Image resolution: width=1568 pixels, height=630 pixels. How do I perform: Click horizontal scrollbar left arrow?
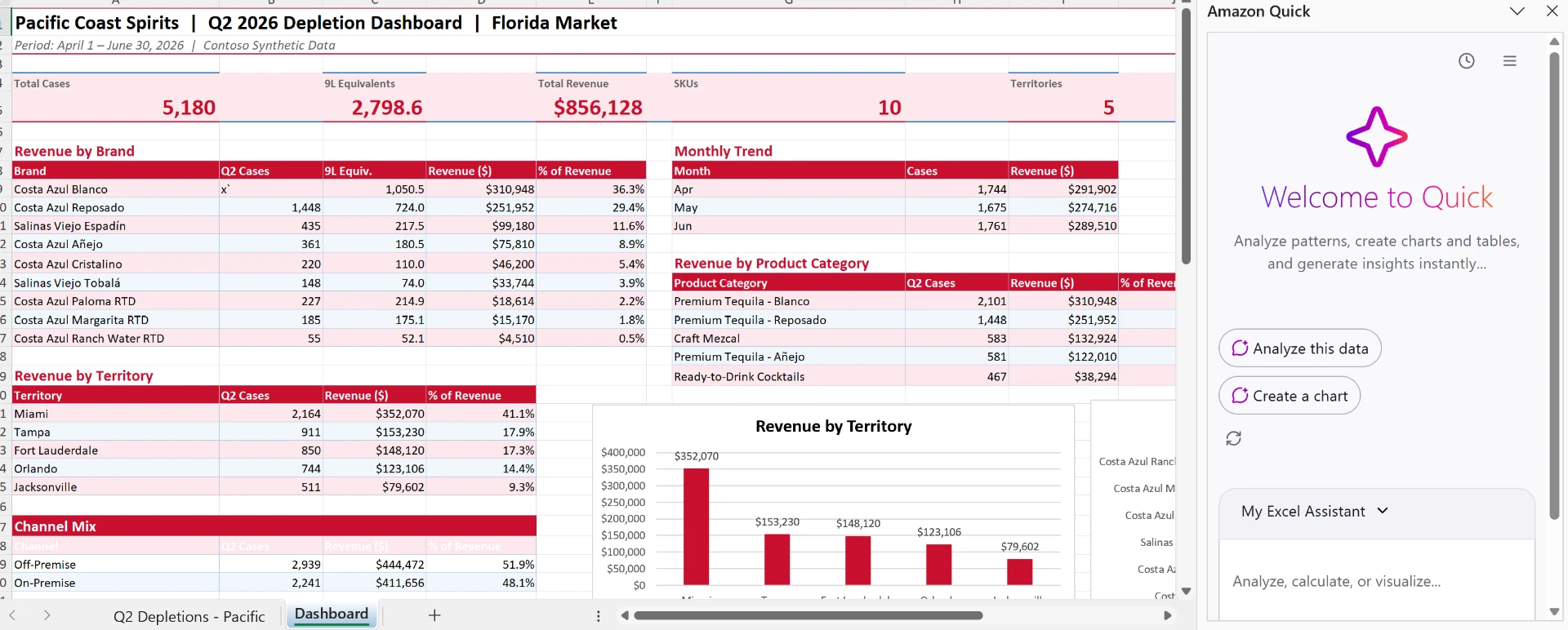[625, 616]
